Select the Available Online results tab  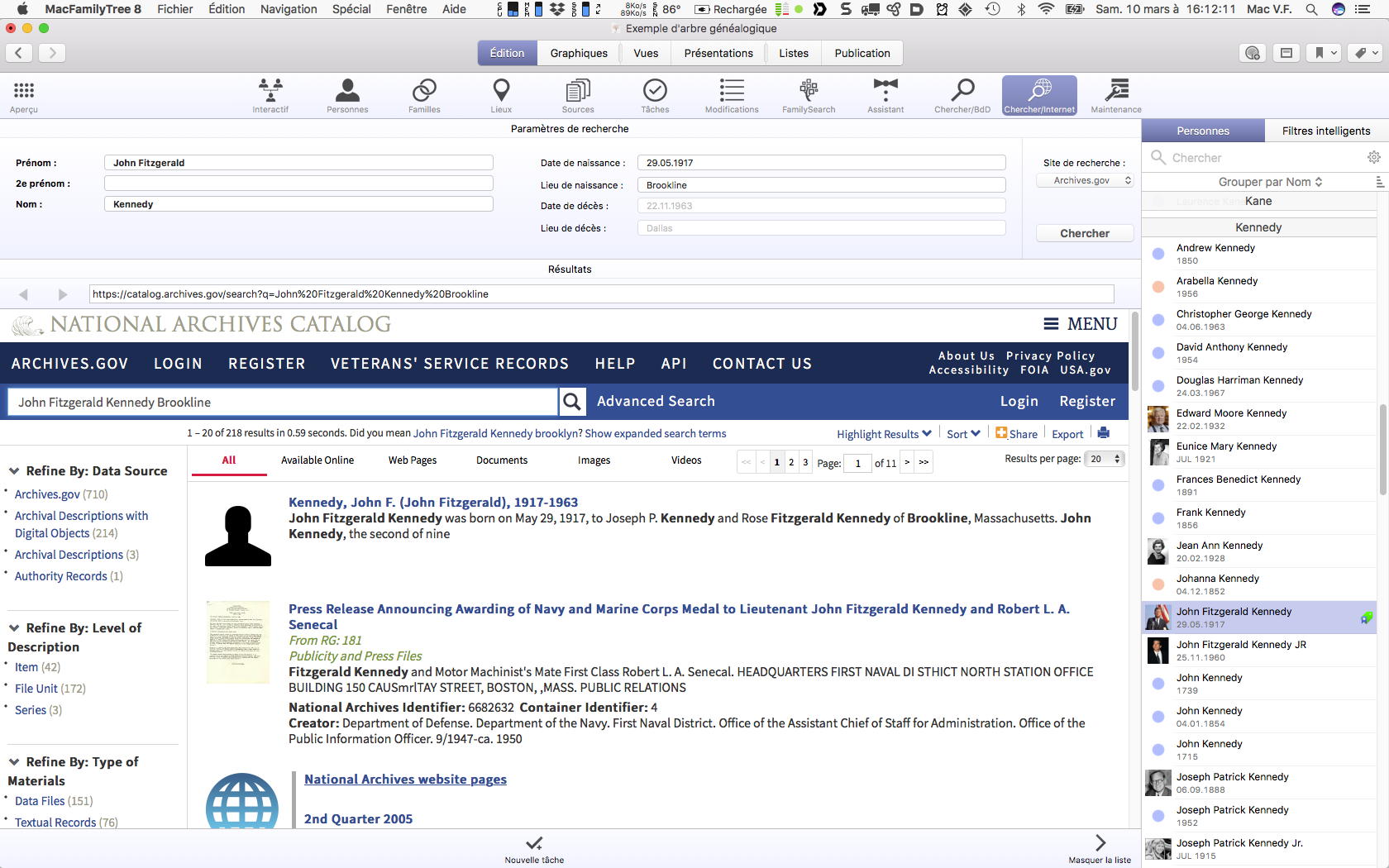click(317, 460)
